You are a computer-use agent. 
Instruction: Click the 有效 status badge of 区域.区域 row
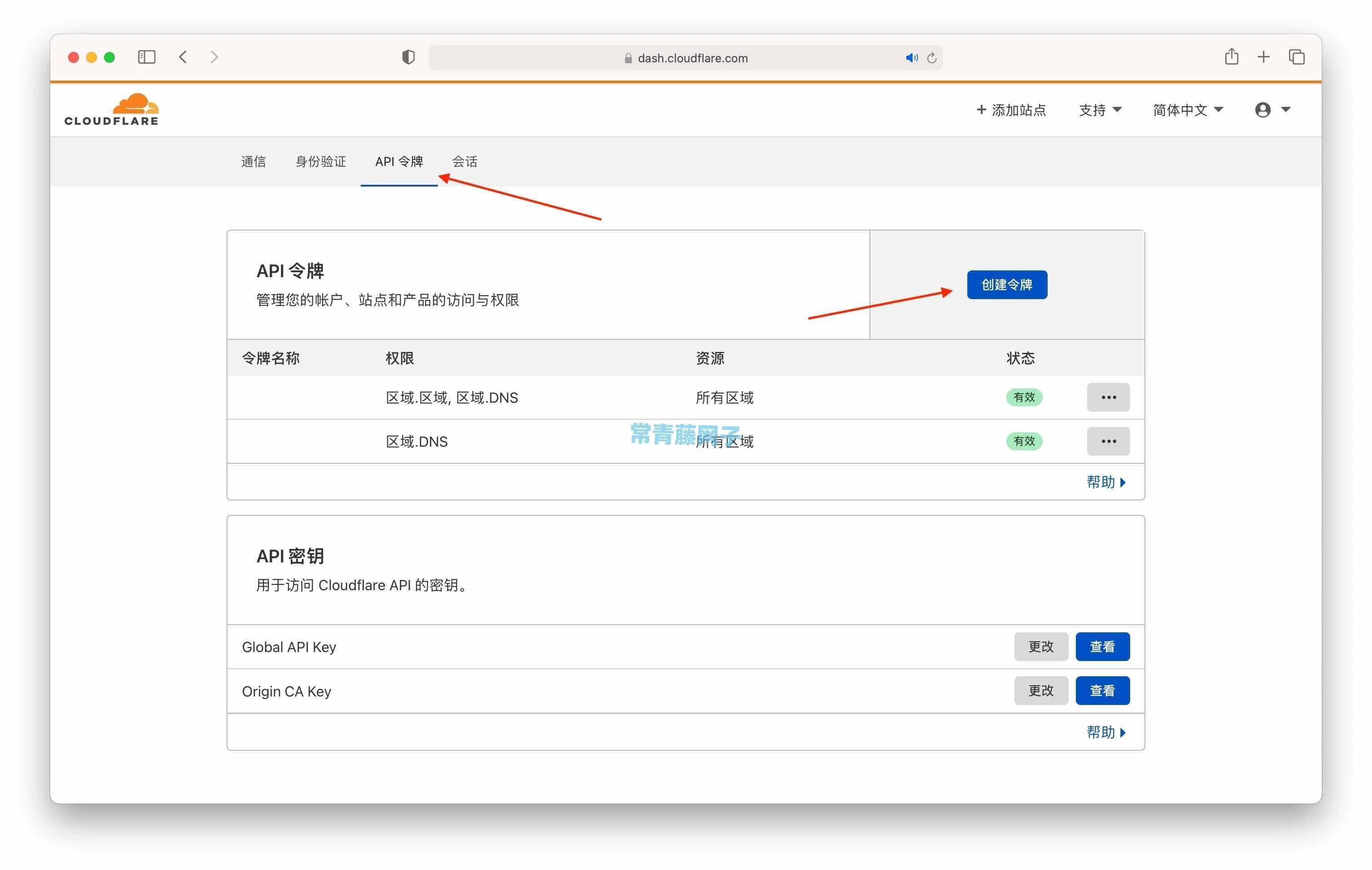[x=1024, y=397]
